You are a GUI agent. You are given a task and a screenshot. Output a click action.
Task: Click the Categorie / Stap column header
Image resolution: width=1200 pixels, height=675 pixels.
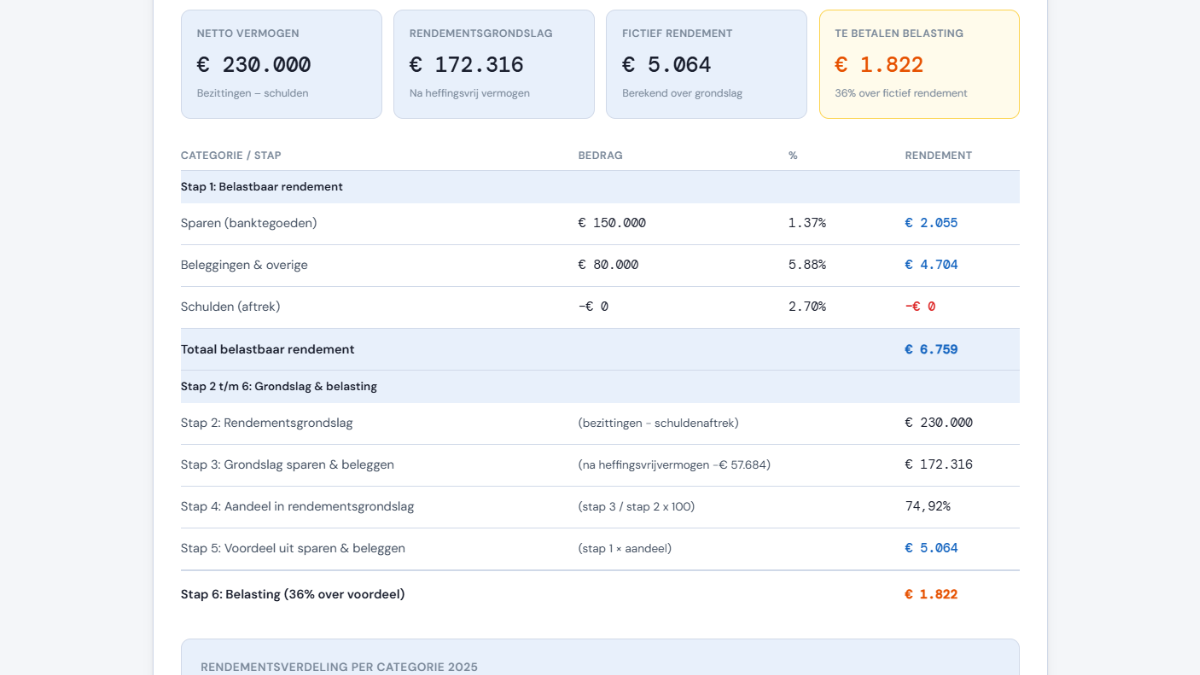231,155
